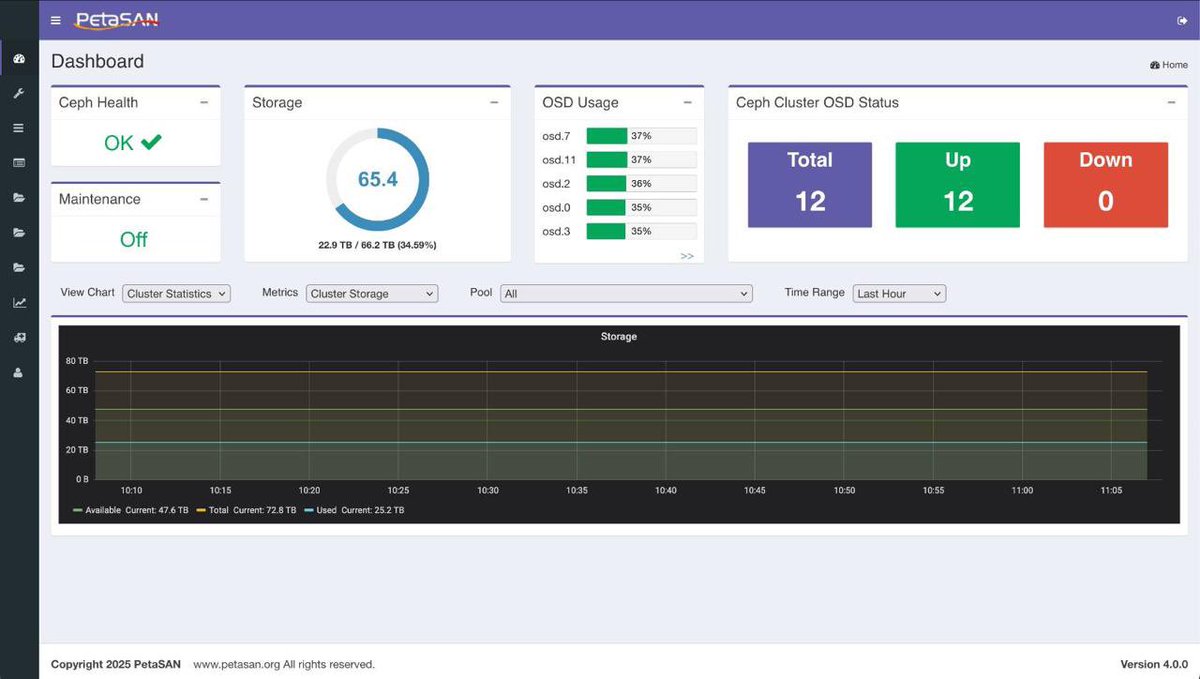1200x679 pixels.
Task: Open the line-chart statistics sidebar icon
Action: click(x=19, y=302)
